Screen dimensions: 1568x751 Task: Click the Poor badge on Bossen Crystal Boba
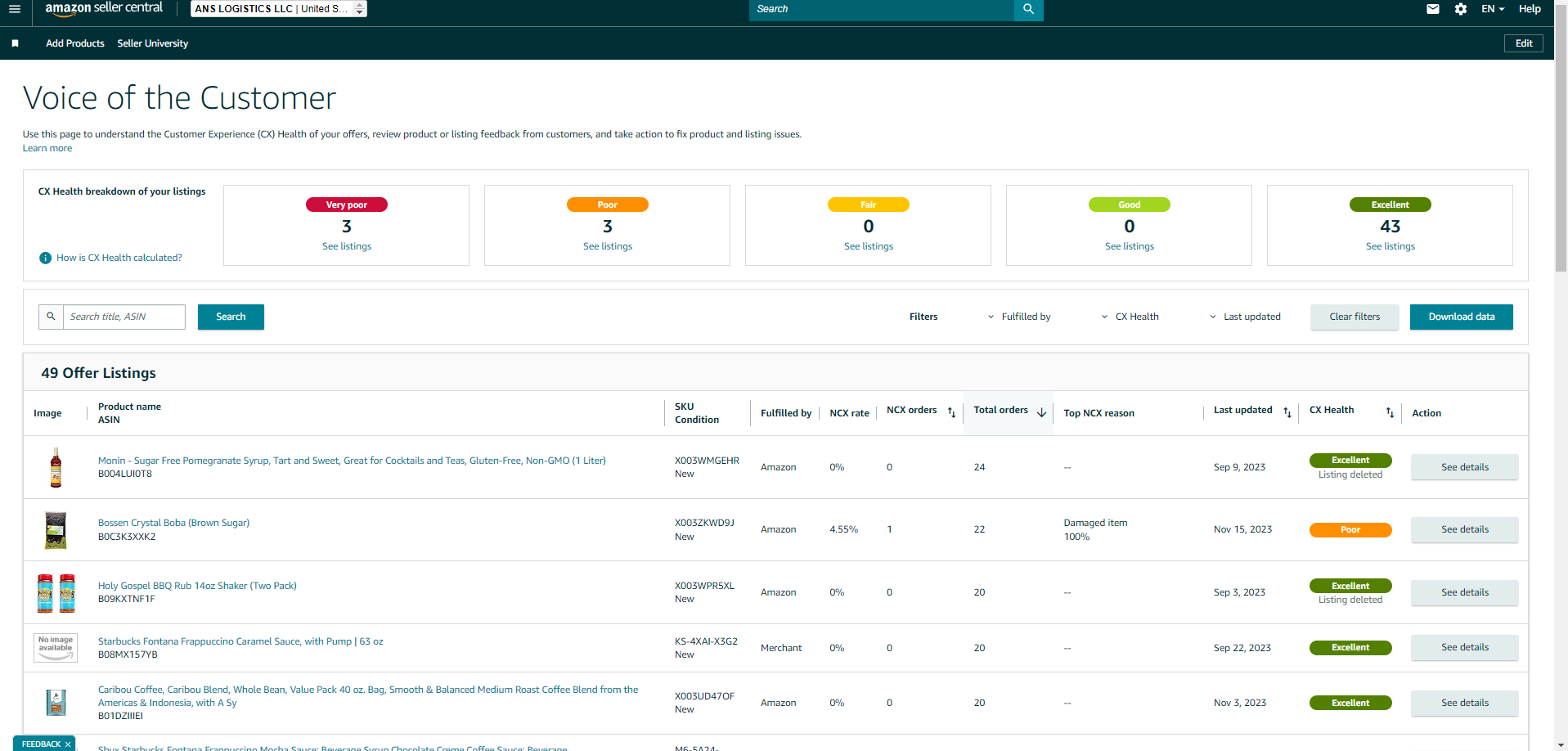pyautogui.click(x=1350, y=530)
